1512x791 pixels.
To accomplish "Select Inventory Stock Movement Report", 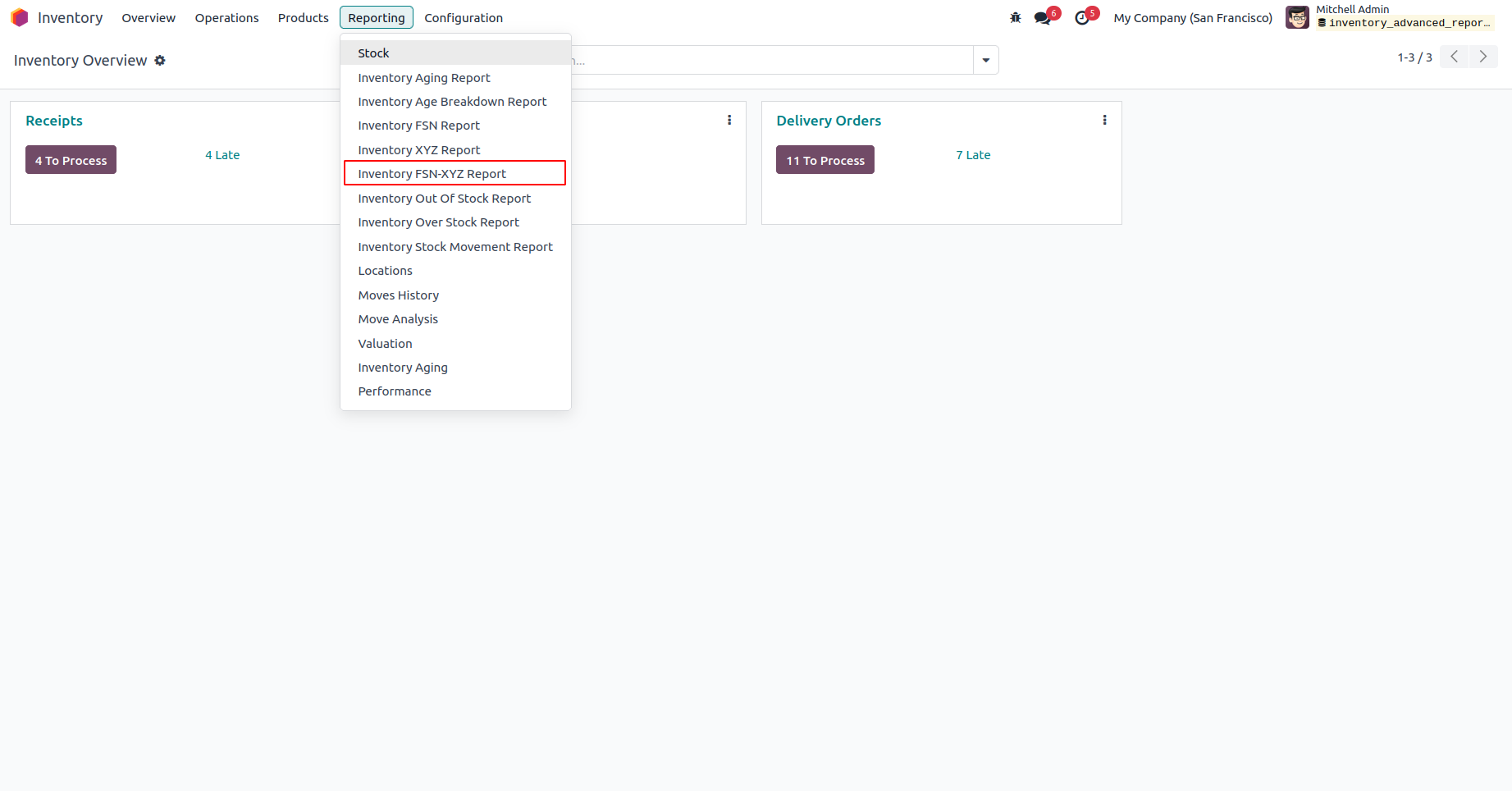I will click(x=455, y=246).
